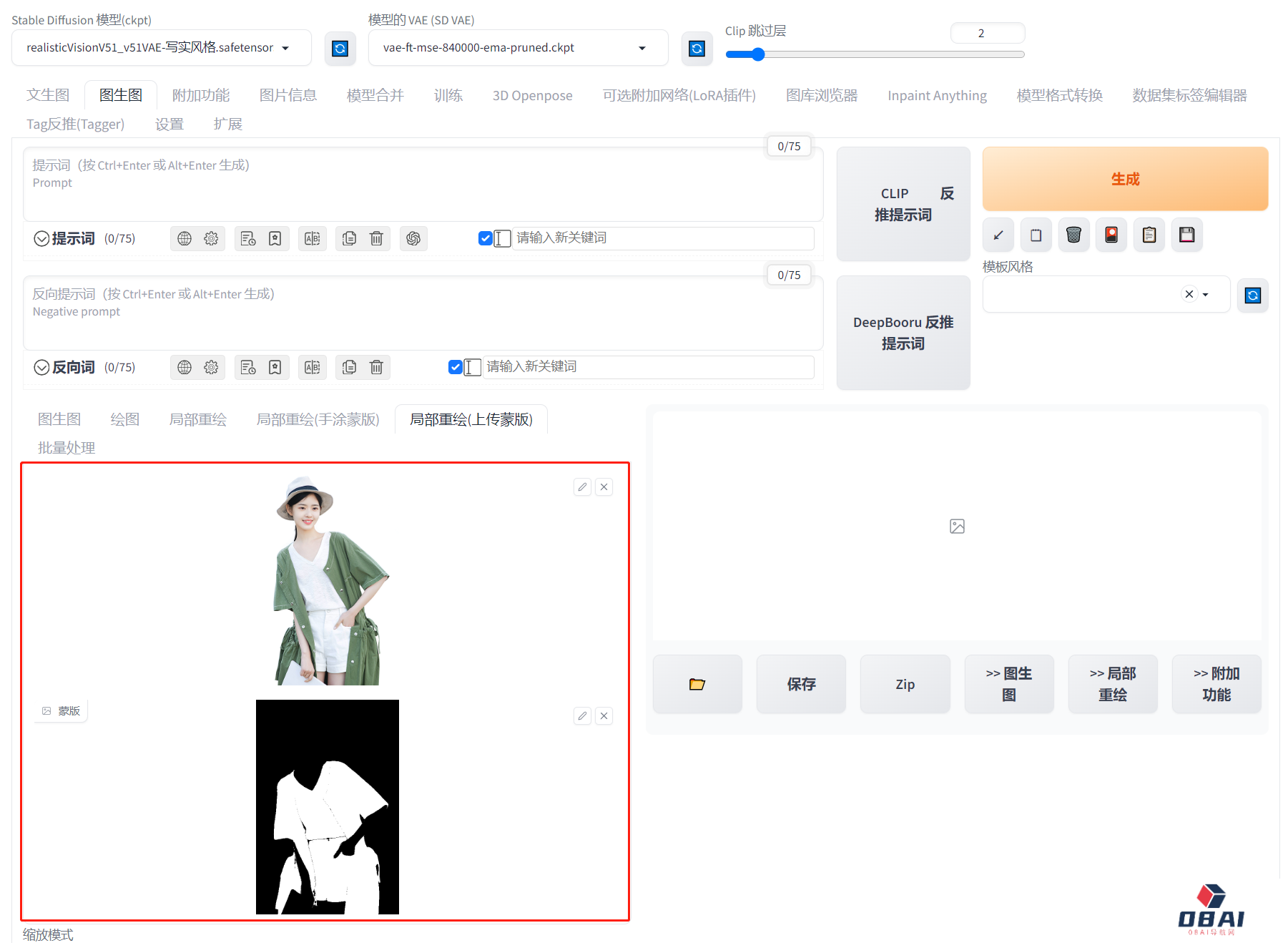Toggle the checkbox beside negative keyword input
1288x943 pixels.
pos(455,368)
